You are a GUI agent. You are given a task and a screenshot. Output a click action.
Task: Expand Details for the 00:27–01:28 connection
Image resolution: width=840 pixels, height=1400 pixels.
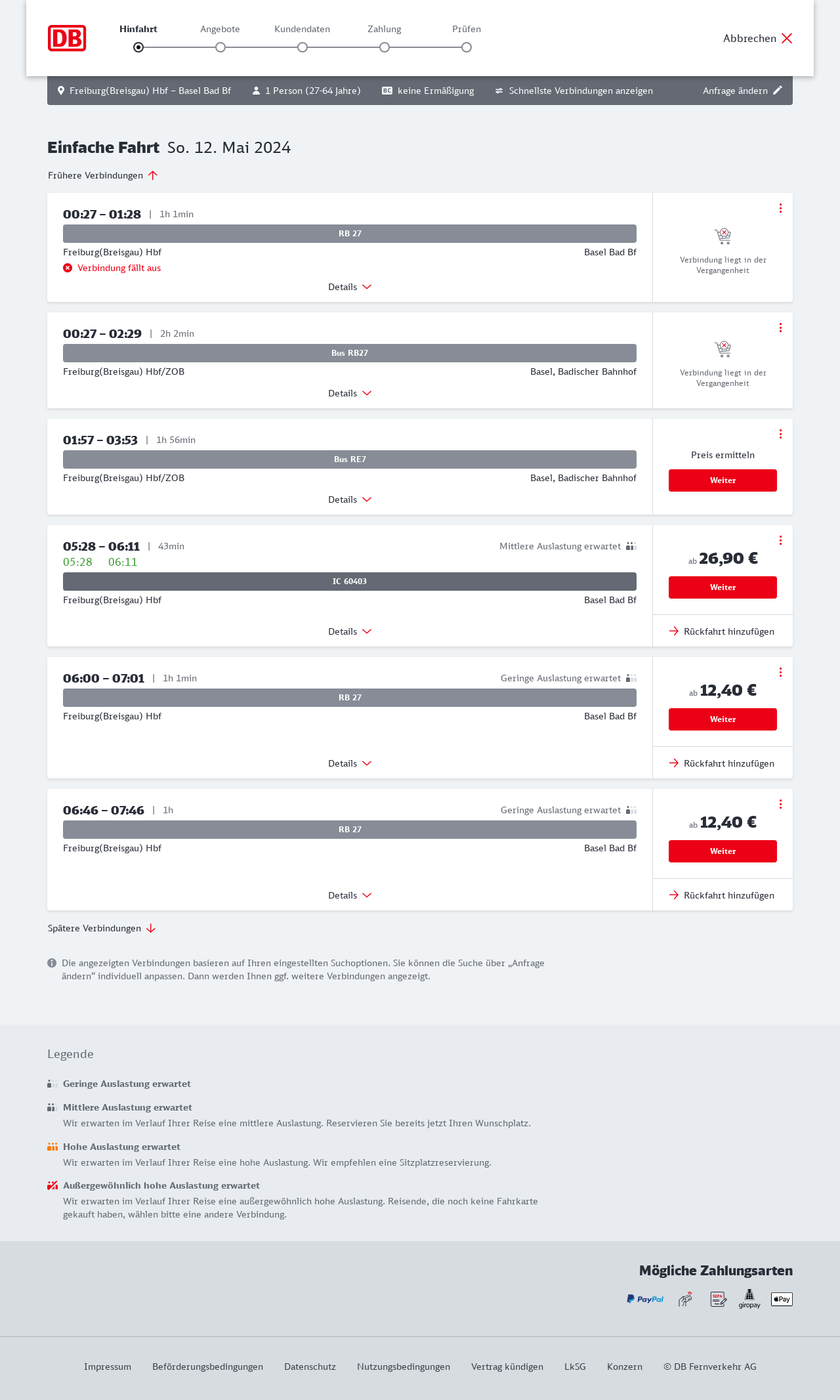point(350,287)
